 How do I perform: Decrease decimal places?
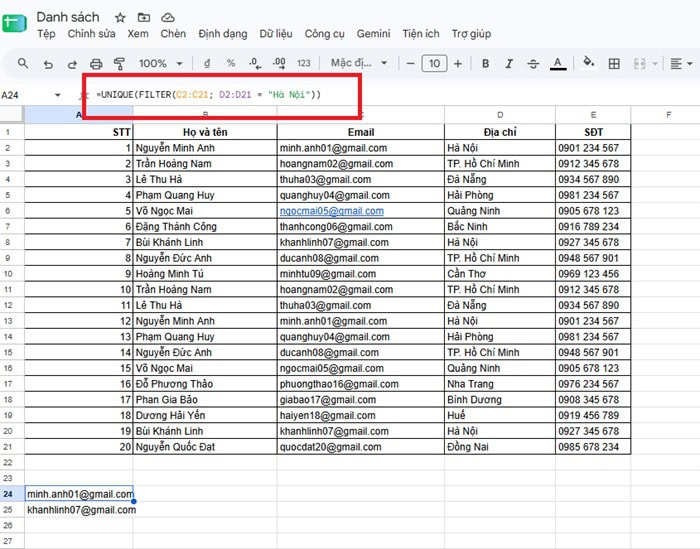point(255,63)
